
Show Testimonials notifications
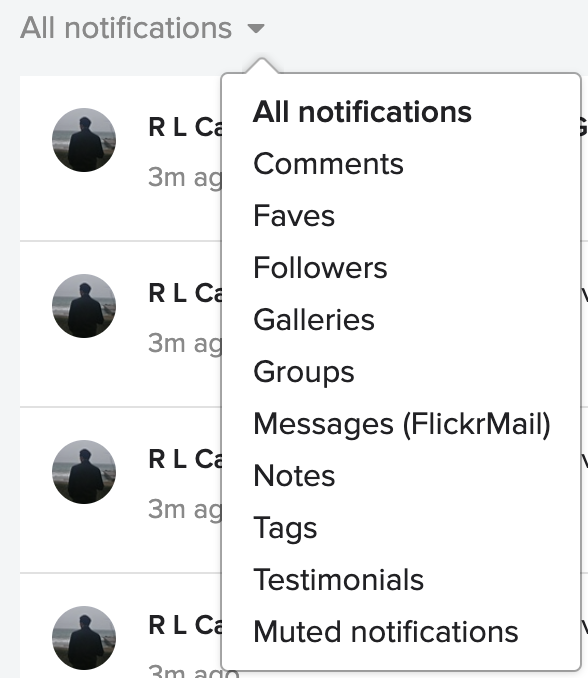coord(338,579)
